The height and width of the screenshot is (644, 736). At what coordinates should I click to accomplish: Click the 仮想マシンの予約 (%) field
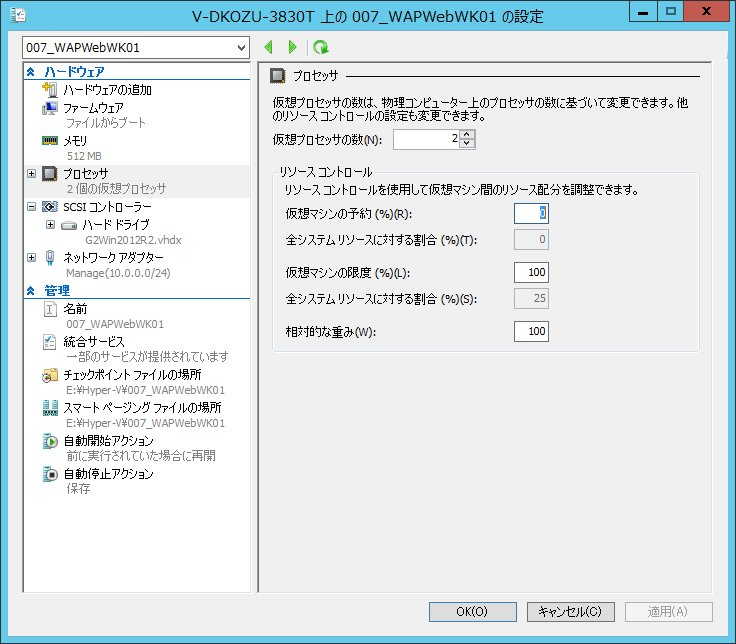[x=531, y=214]
